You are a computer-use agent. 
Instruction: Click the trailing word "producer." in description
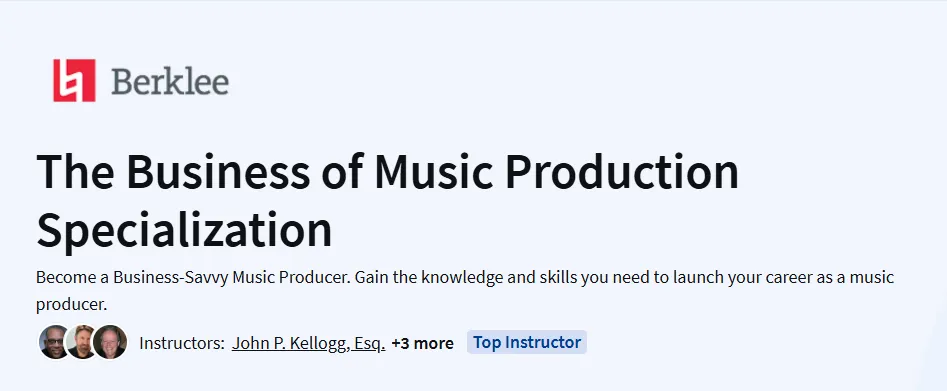71,305
